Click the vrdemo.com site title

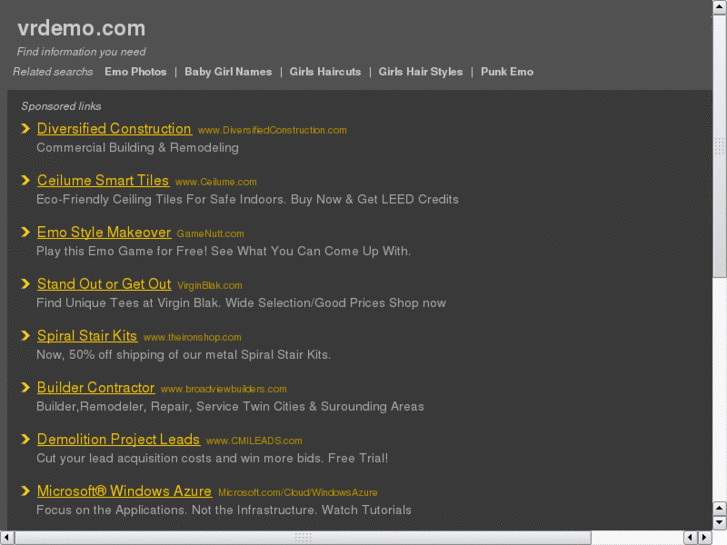tap(82, 28)
